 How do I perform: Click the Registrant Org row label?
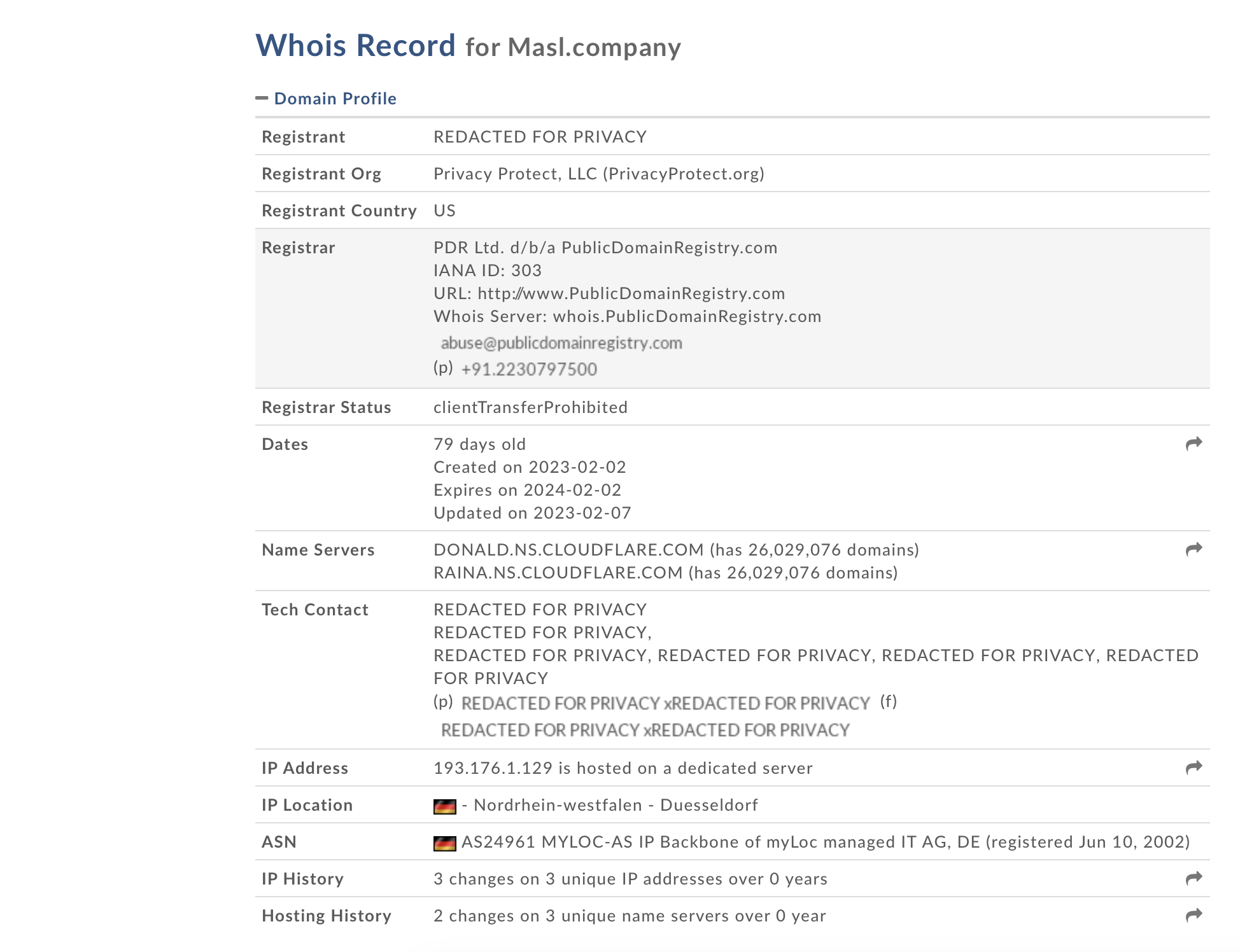click(x=321, y=174)
